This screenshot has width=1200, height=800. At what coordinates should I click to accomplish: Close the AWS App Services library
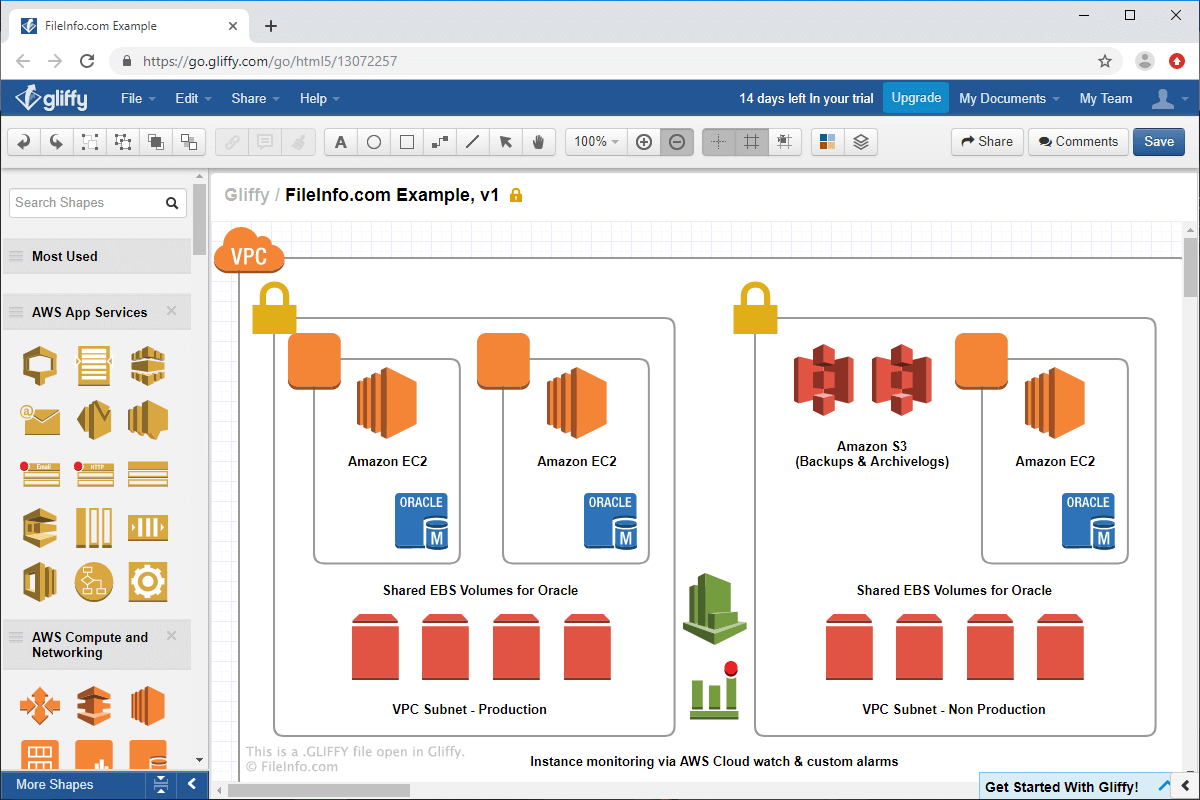171,311
